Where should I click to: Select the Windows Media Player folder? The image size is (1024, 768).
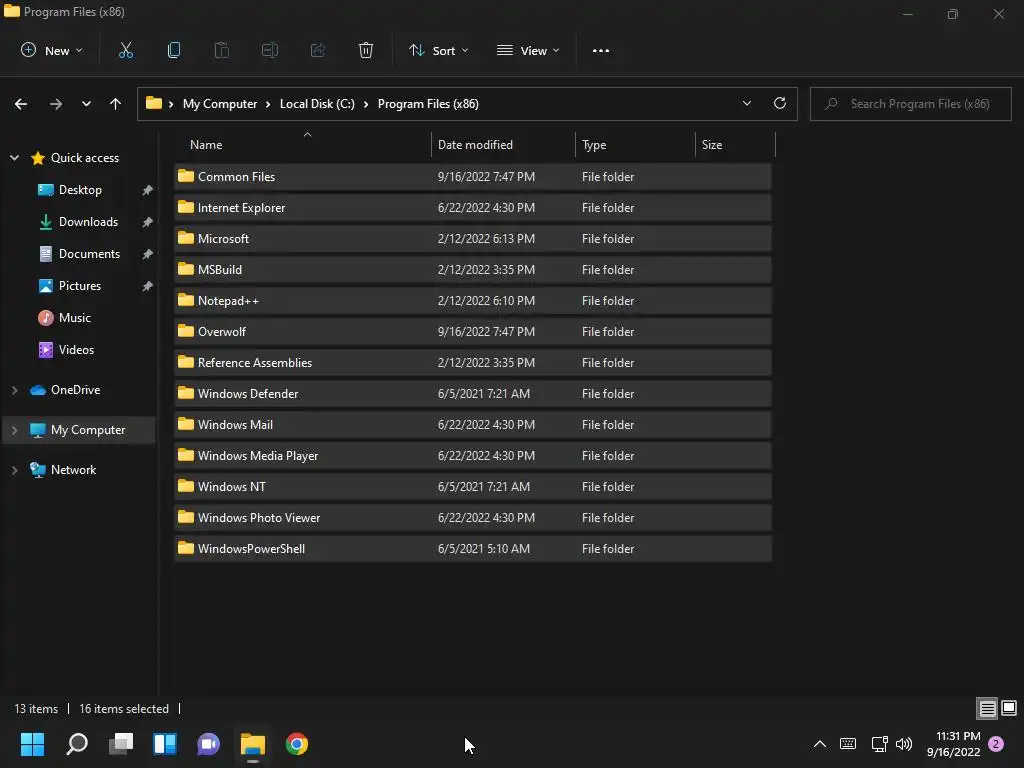click(473, 456)
